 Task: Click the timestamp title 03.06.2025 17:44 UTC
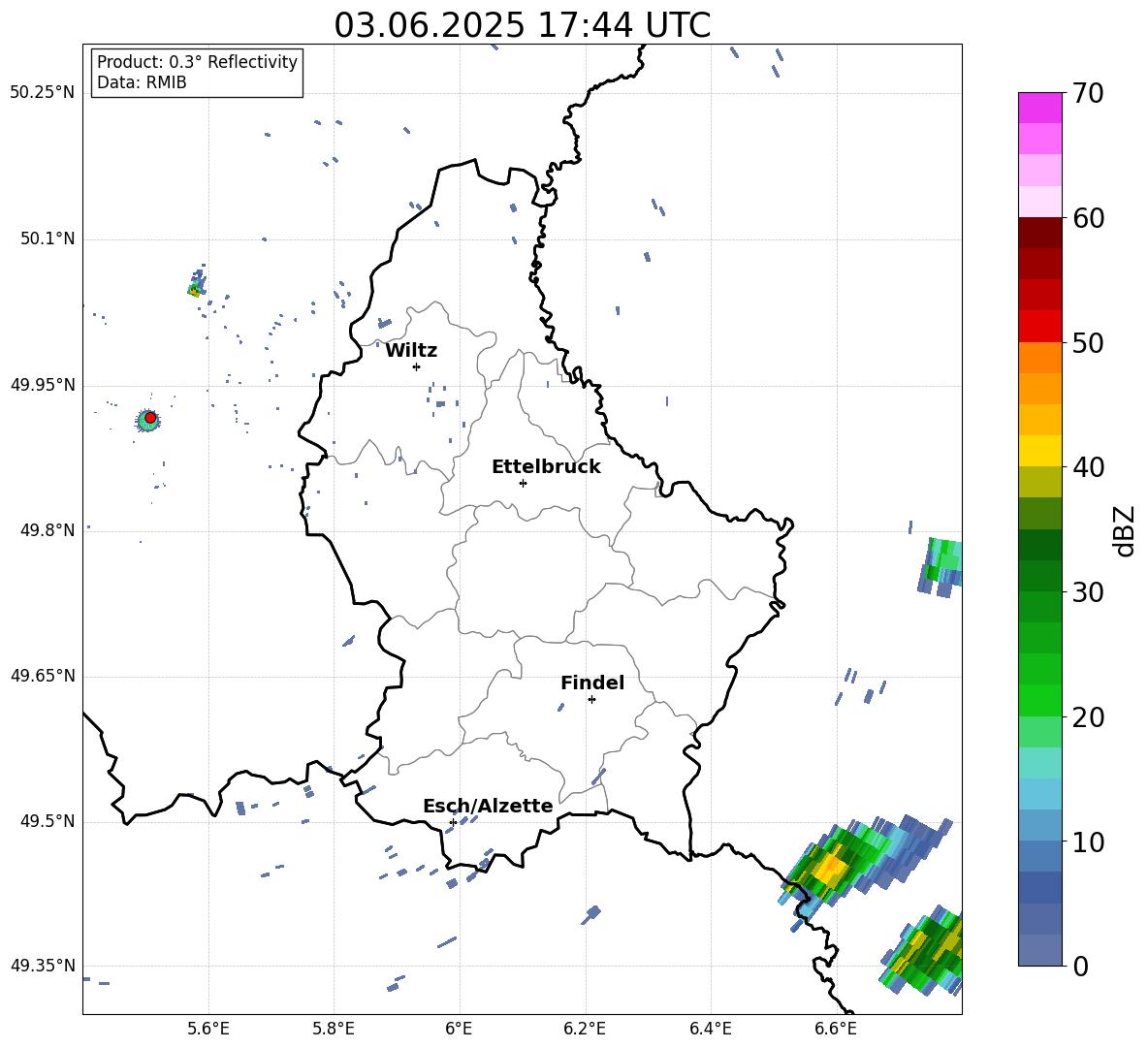(522, 25)
